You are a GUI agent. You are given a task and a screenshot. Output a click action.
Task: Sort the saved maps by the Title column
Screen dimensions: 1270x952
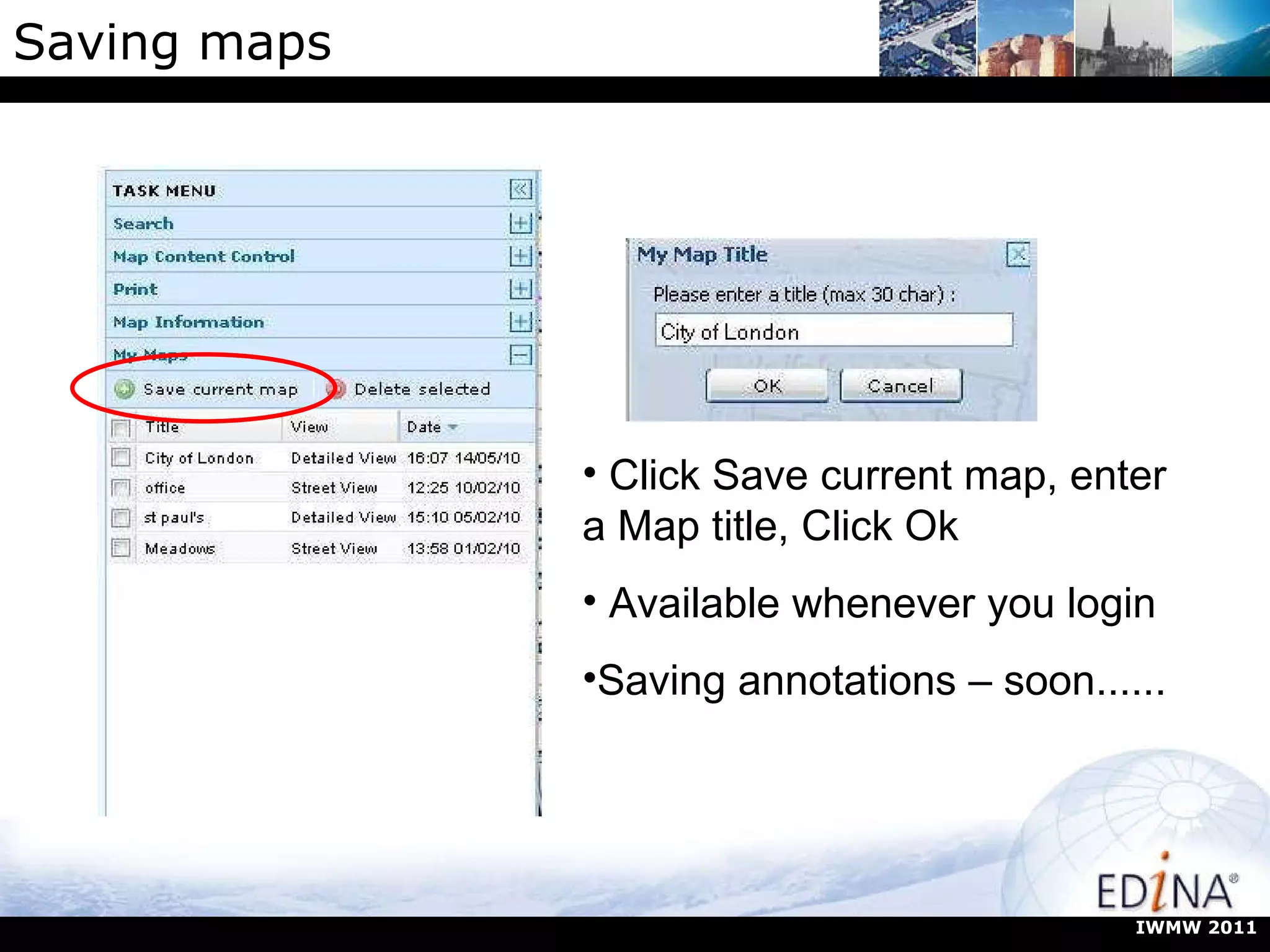[x=162, y=427]
